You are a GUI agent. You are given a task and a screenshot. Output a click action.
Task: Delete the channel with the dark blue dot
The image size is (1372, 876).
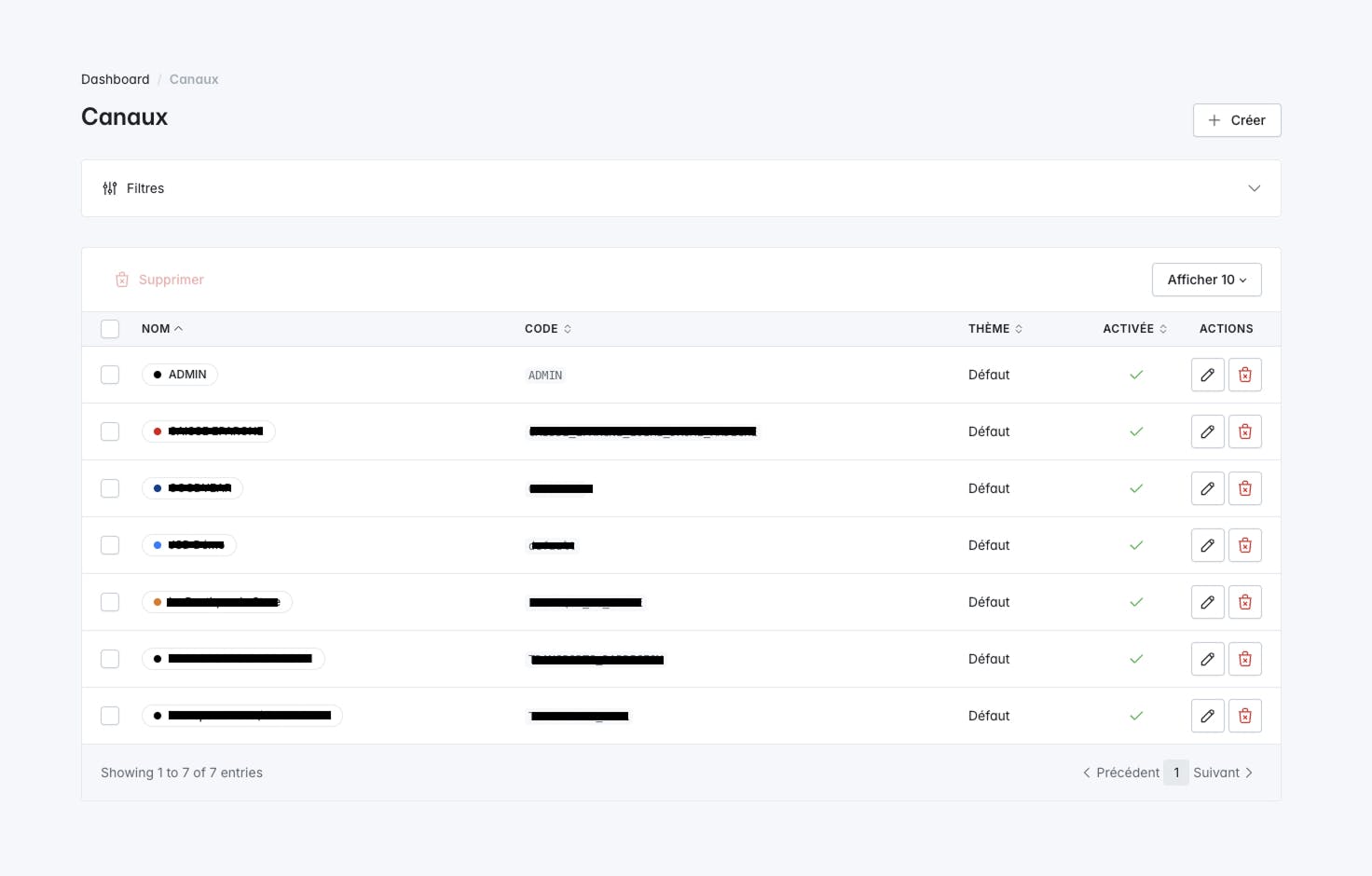pos(1244,488)
